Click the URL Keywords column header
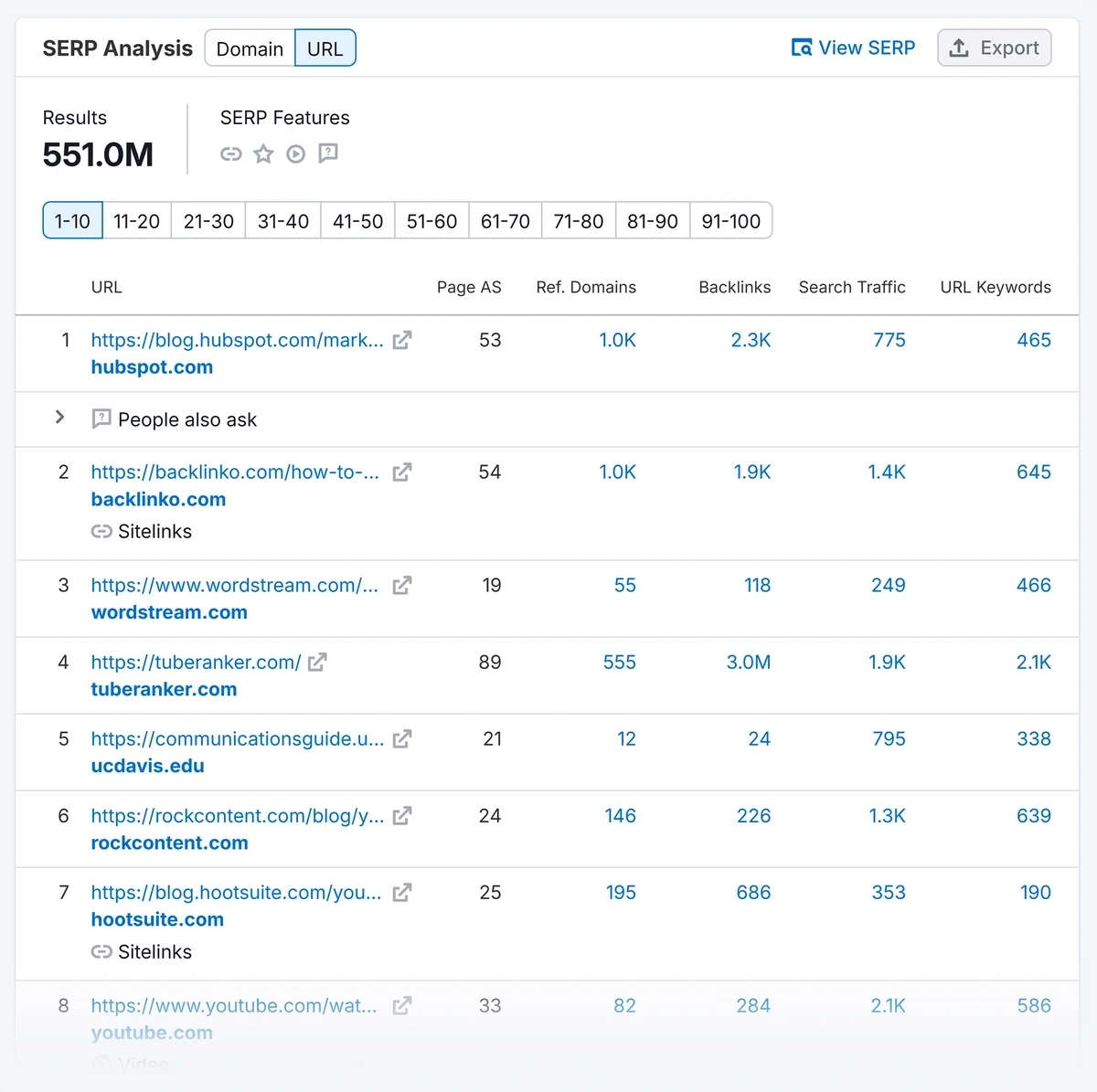The image size is (1097, 1092). (x=996, y=287)
